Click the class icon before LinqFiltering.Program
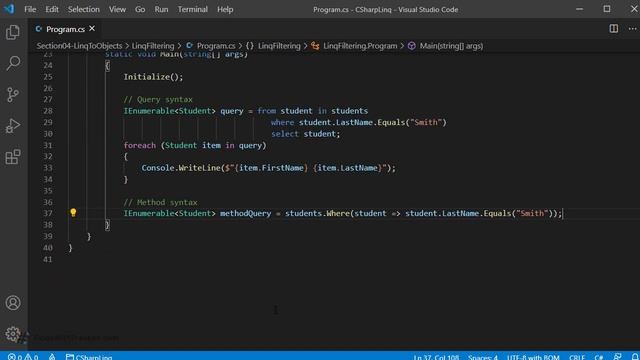This screenshot has height=360, width=640. 315,46
